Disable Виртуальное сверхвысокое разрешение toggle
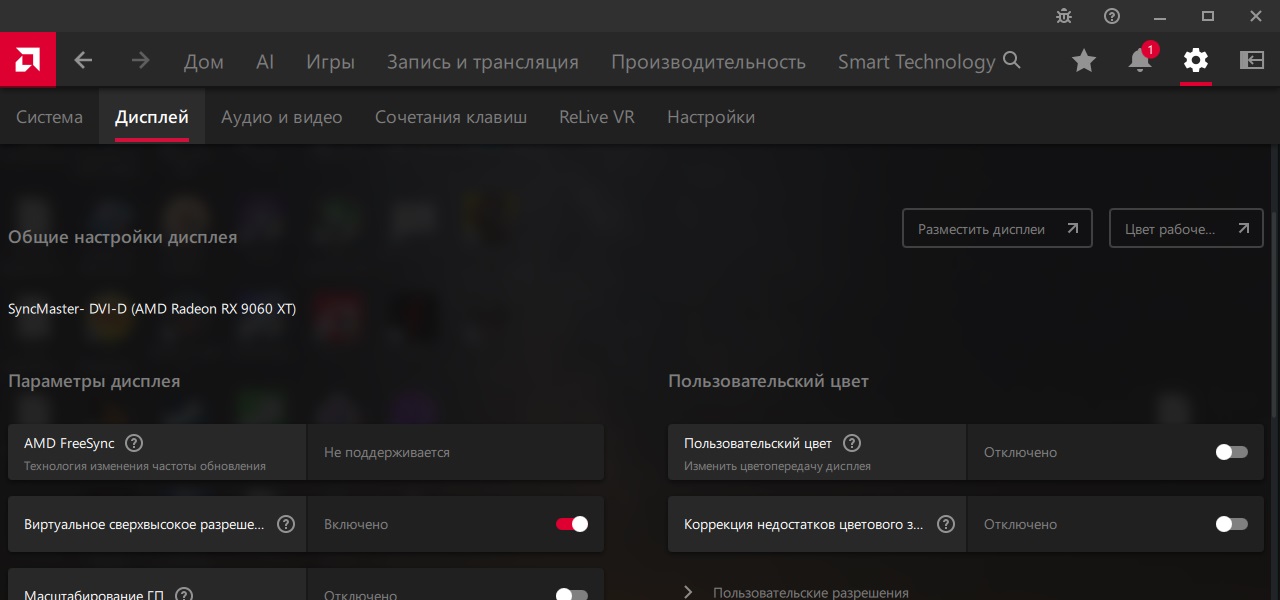 [572, 524]
